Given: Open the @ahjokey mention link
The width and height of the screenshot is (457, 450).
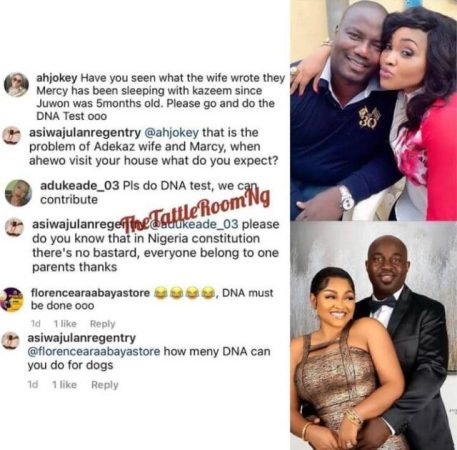Looking at the screenshot, I should (x=171, y=132).
